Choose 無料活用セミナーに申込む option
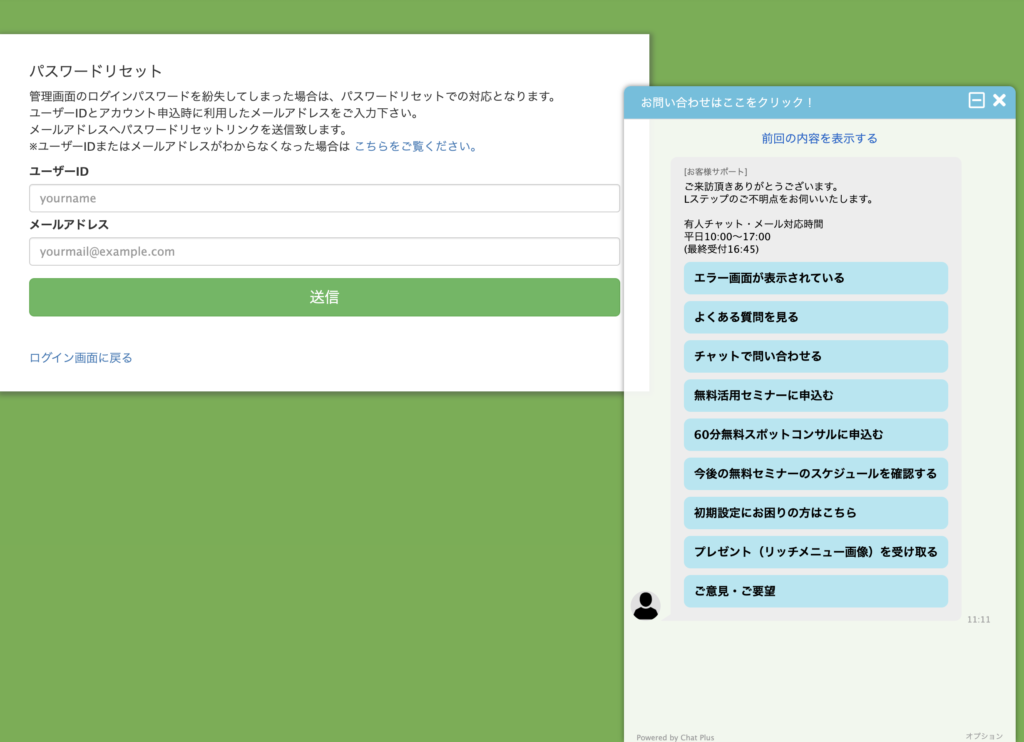The width and height of the screenshot is (1024, 742). (x=815, y=395)
